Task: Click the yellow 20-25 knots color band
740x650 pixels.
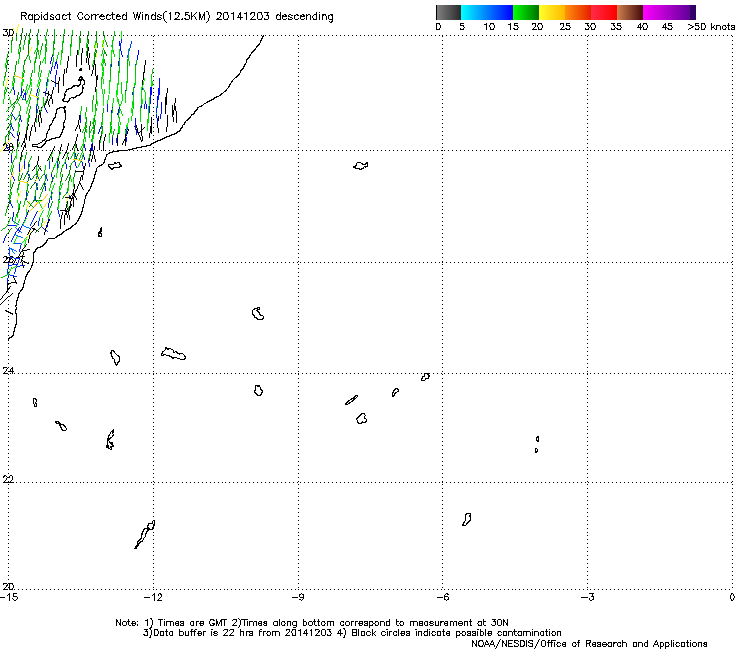Action: 552,12
